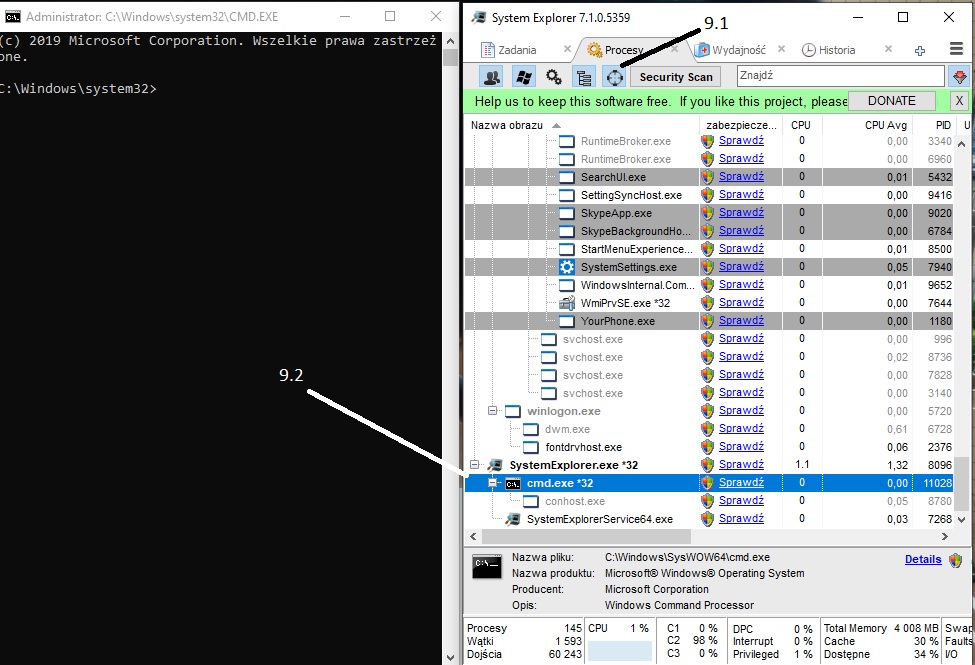The height and width of the screenshot is (665, 975).
Task: Select the SettingSyncHost.exe row
Action: coord(709,195)
